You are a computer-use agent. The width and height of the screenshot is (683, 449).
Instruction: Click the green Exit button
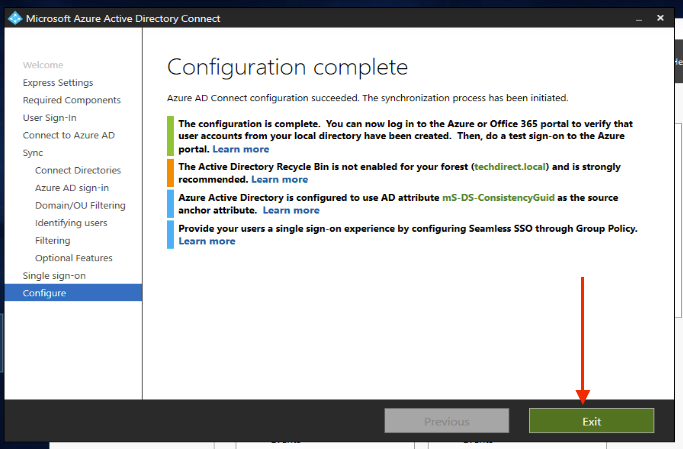tap(591, 421)
